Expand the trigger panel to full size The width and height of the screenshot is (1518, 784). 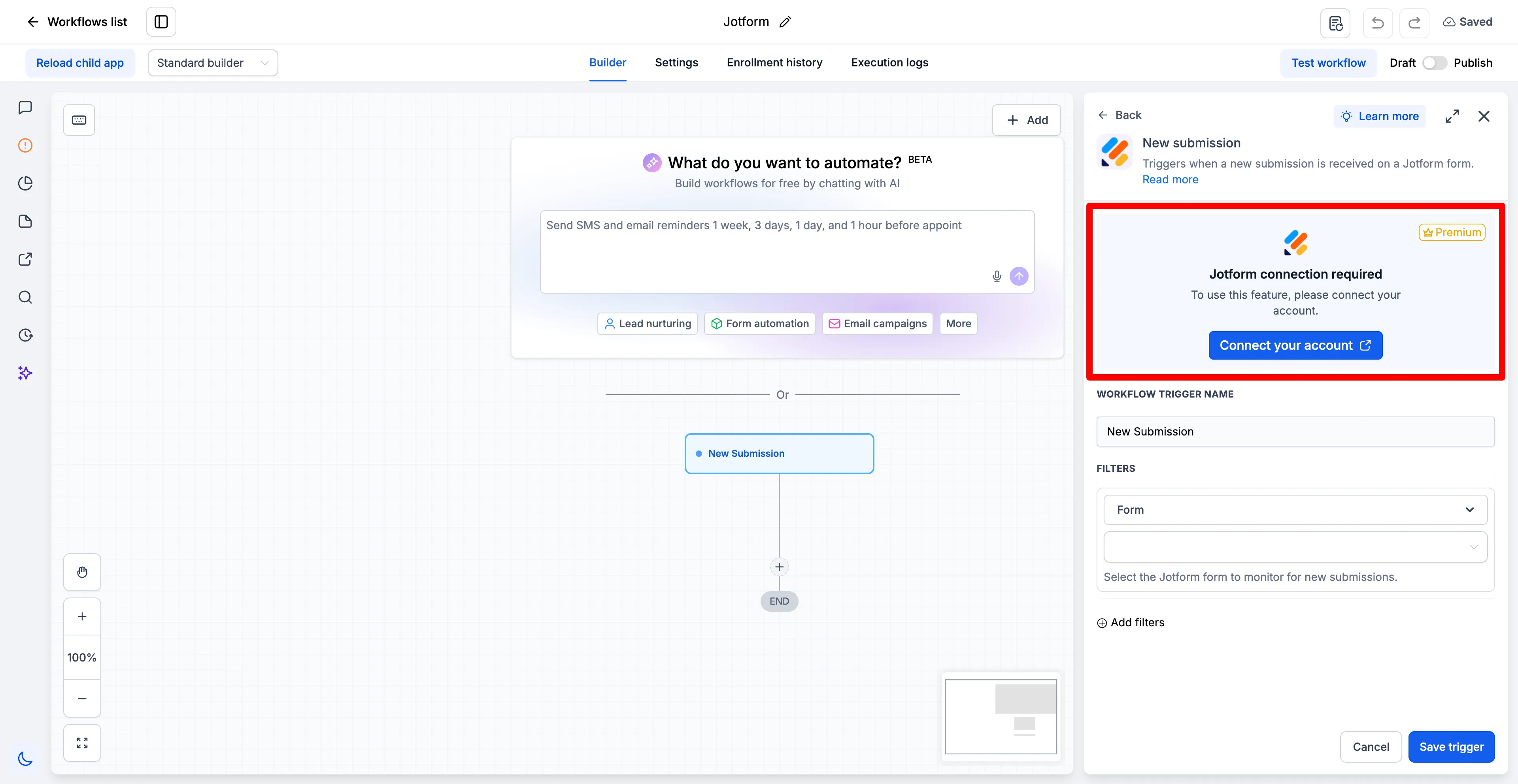(x=1452, y=117)
